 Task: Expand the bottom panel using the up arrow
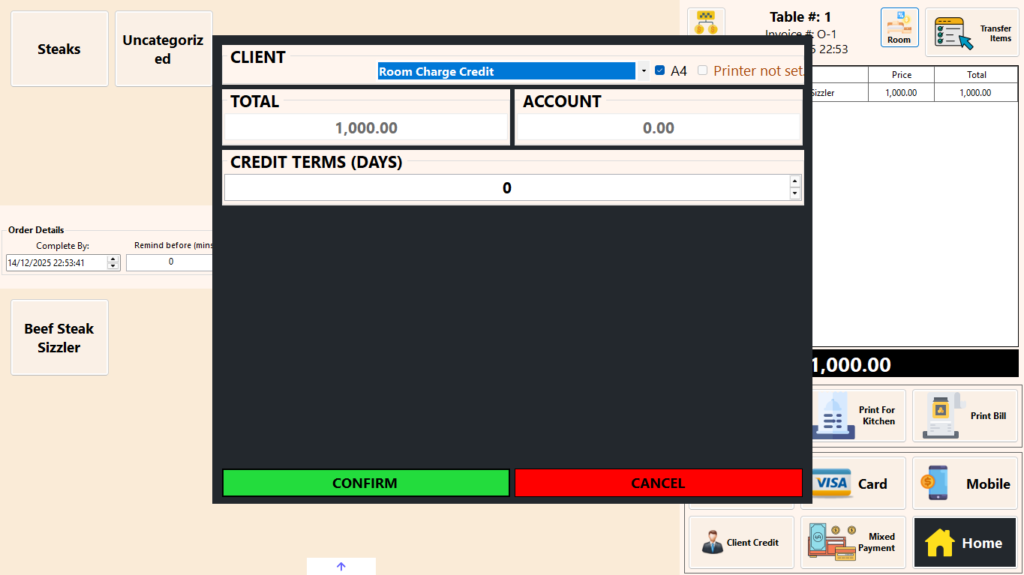(x=341, y=566)
